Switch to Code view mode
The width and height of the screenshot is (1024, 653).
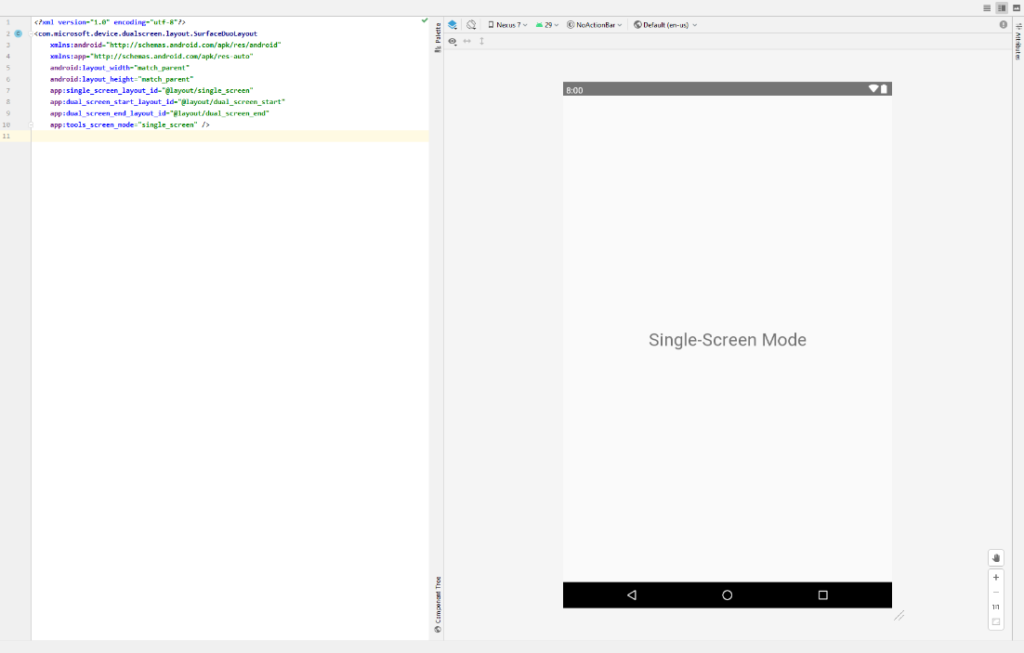tap(988, 8)
